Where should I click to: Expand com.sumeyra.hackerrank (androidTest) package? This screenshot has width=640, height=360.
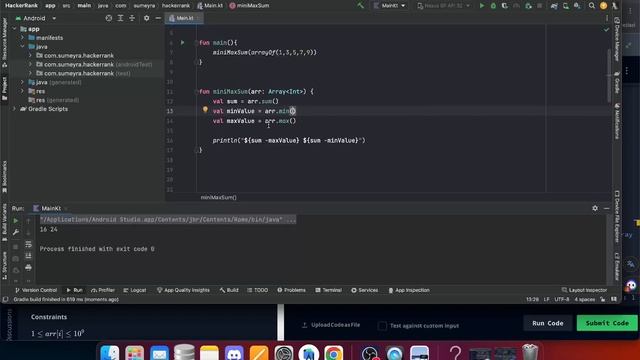(x=30, y=64)
